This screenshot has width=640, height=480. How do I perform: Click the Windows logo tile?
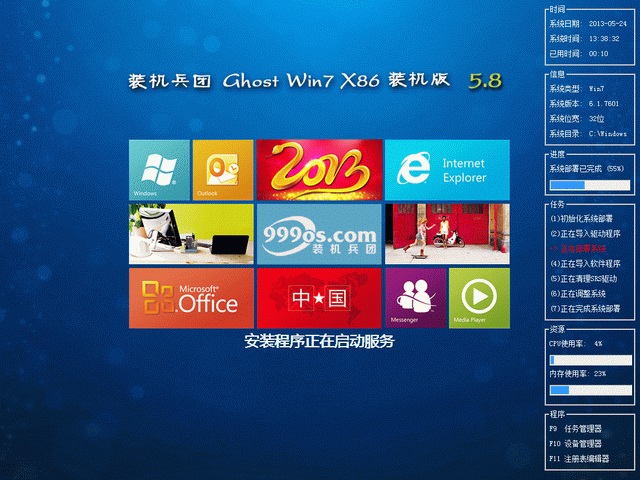pos(159,170)
